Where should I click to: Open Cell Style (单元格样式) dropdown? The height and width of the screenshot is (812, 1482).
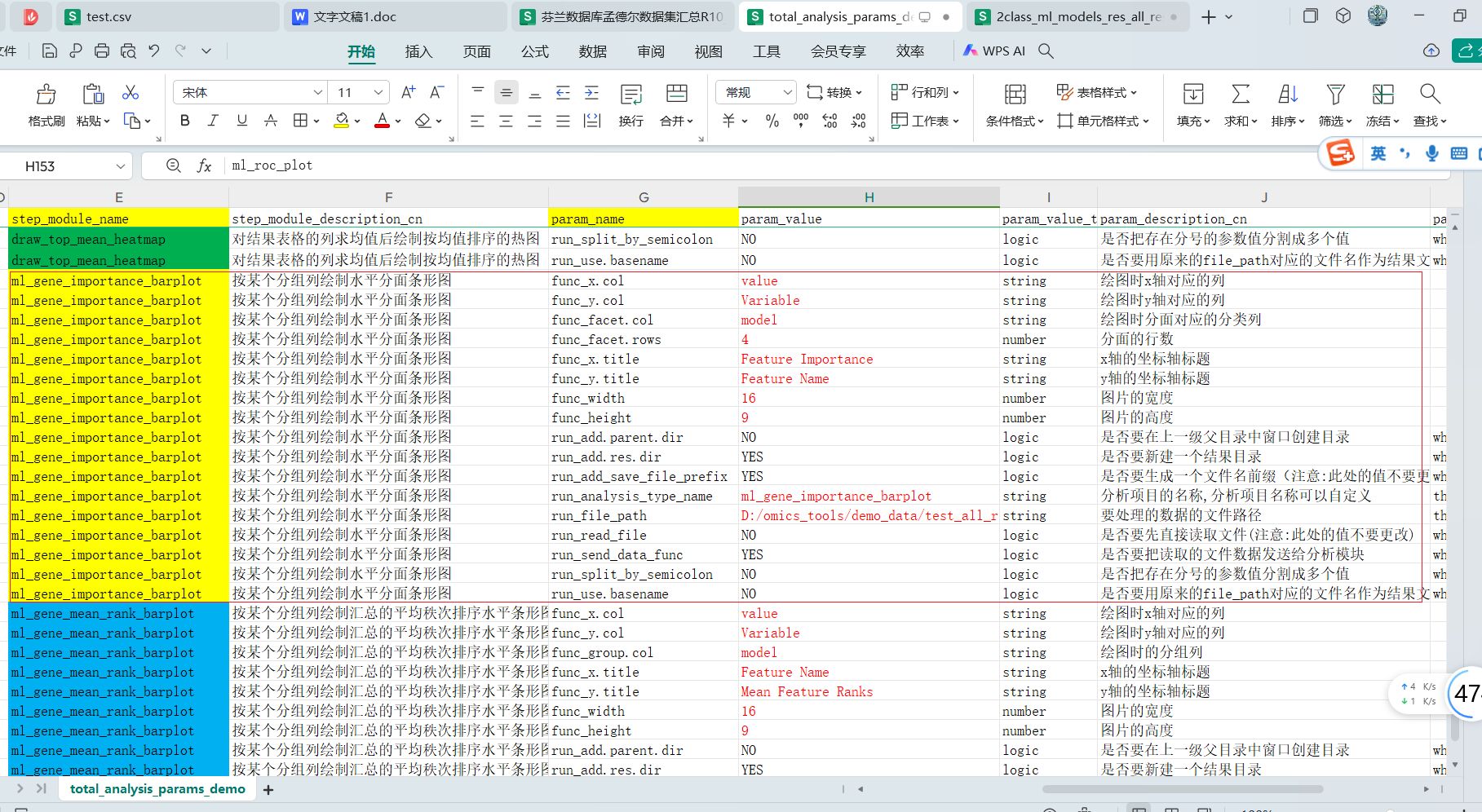[x=1103, y=121]
